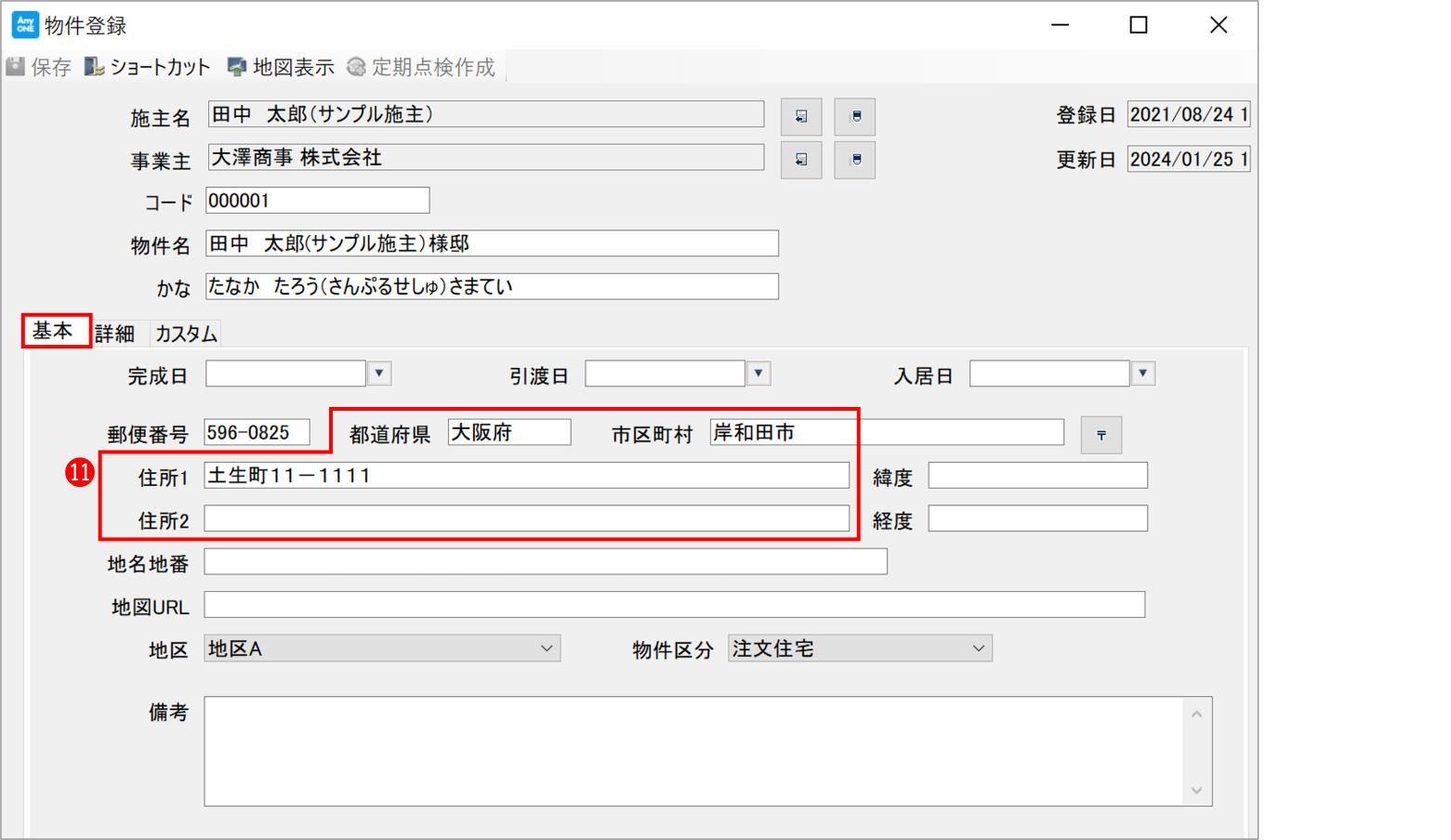The image size is (1451, 840).
Task: Open 地図表示 map display
Action: point(281,67)
